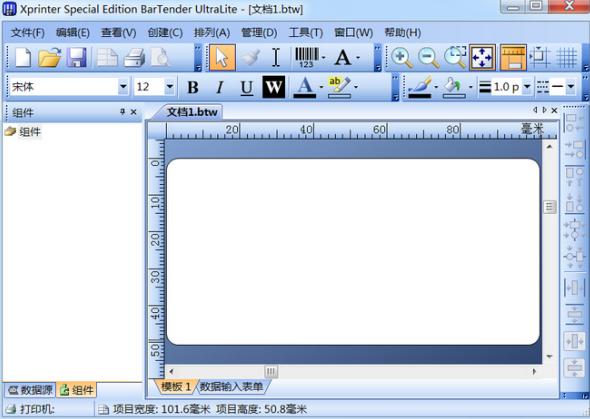Click the printer icon to print
The image size is (590, 419).
134,58
